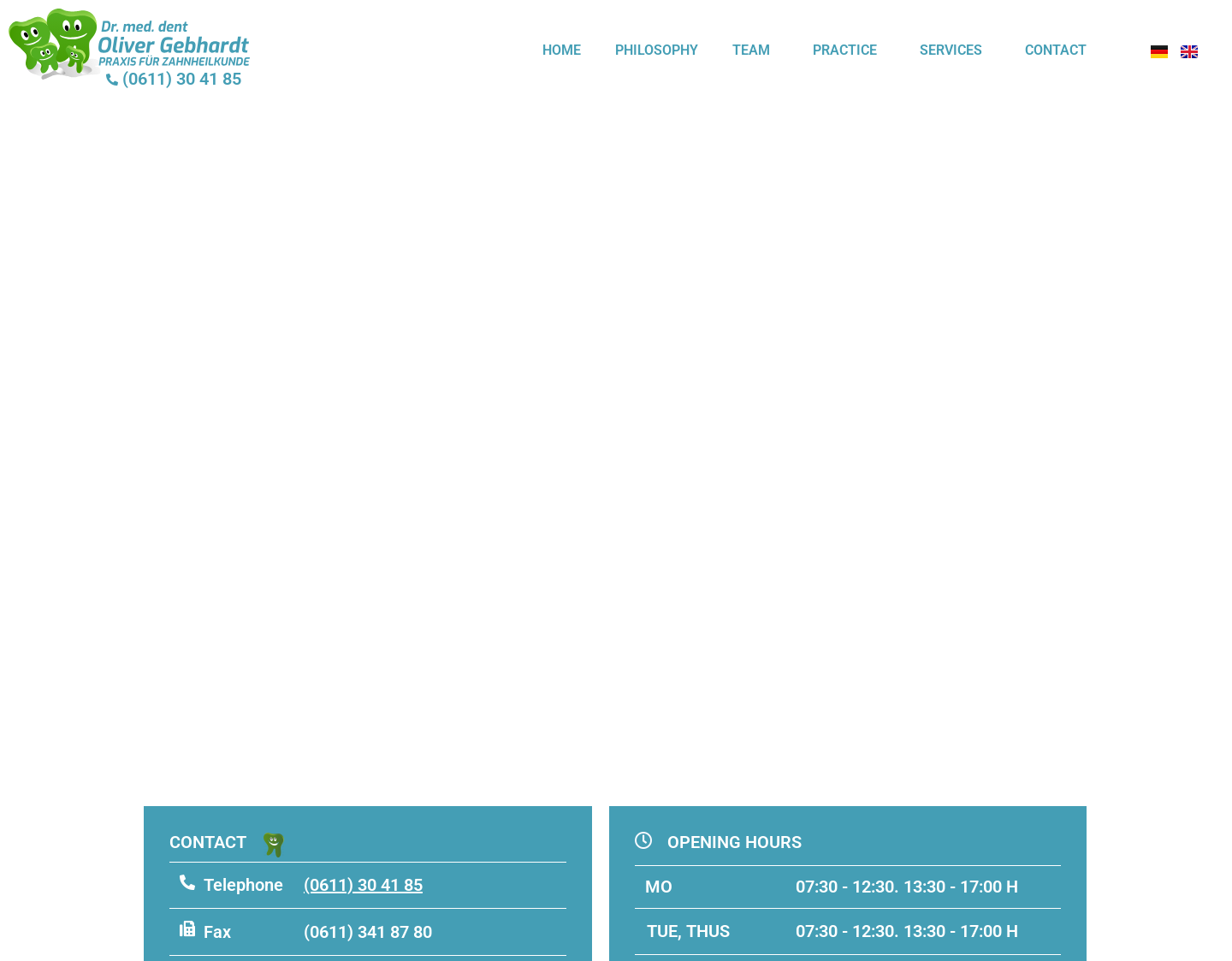Click the phone icon in header
Image resolution: width=1232 pixels, height=961 pixels.
click(x=112, y=80)
